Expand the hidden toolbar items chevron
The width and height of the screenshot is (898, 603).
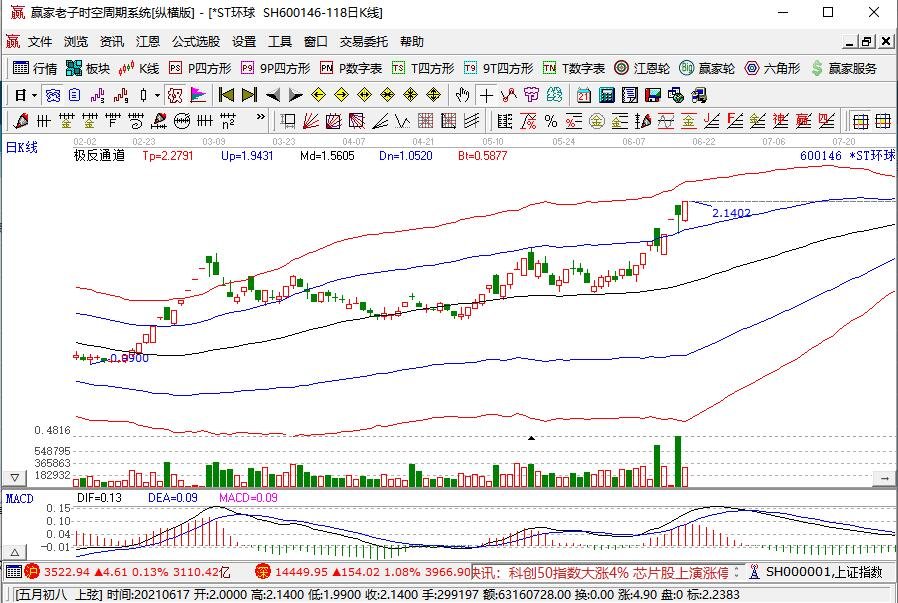[x=261, y=117]
